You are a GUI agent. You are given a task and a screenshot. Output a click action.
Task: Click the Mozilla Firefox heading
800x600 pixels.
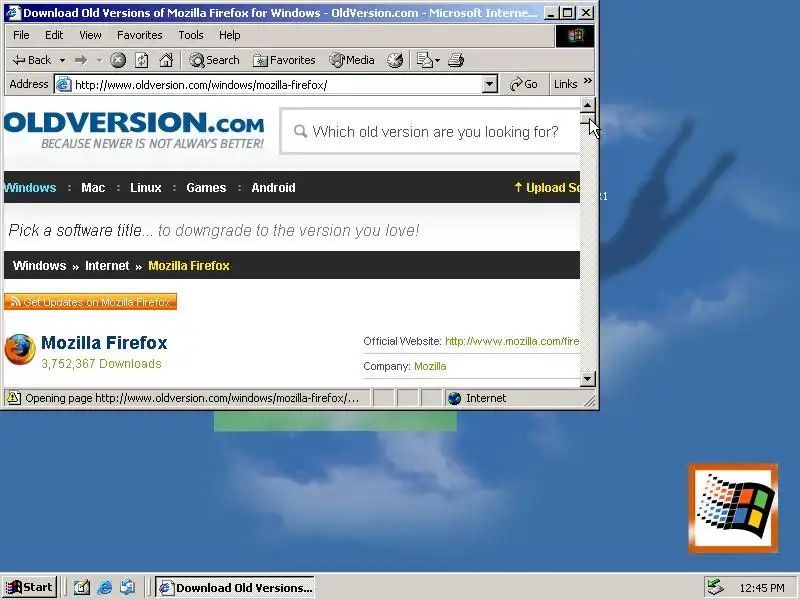click(104, 343)
